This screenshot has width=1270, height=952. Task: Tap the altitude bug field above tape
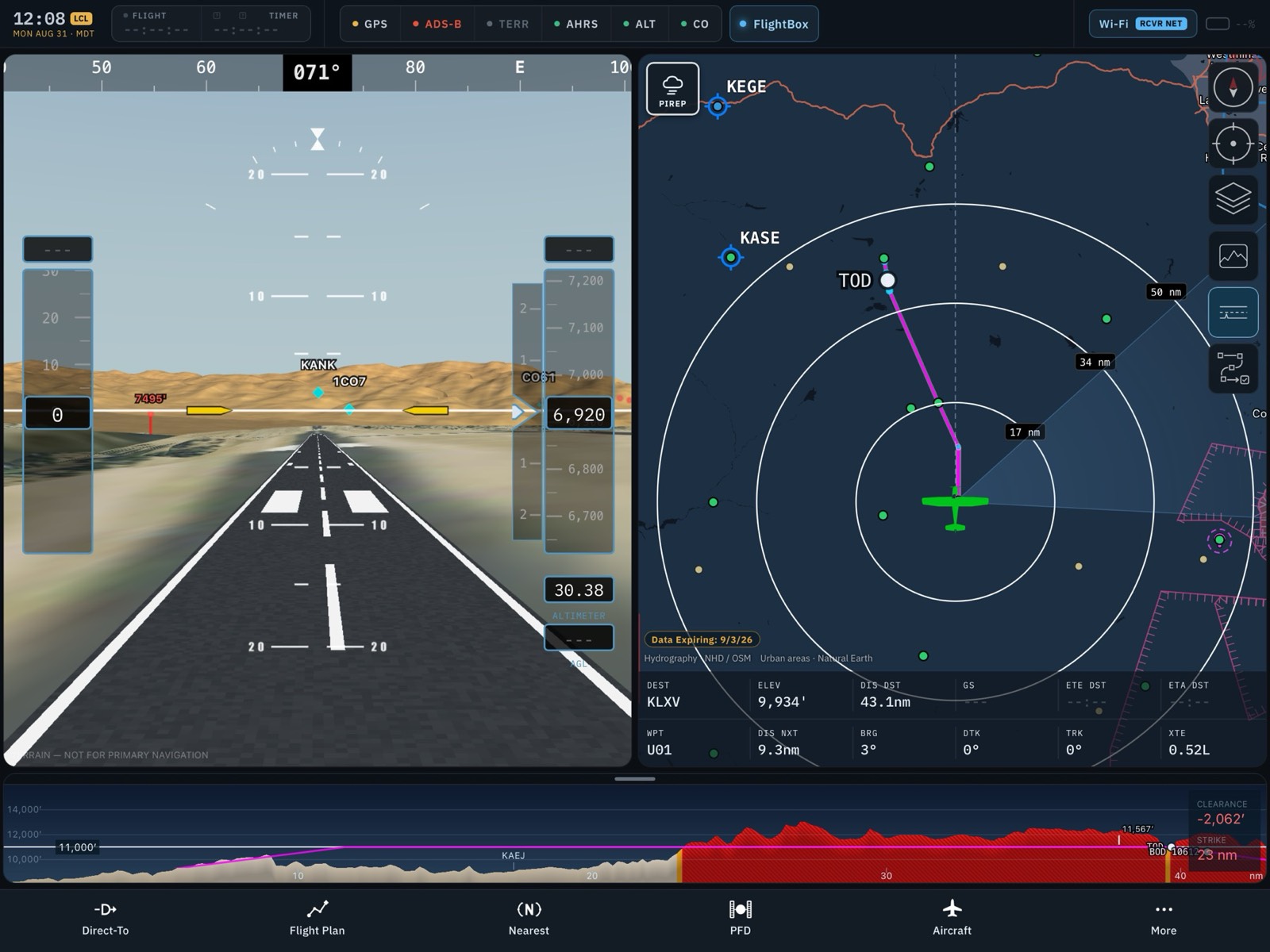[x=579, y=249]
